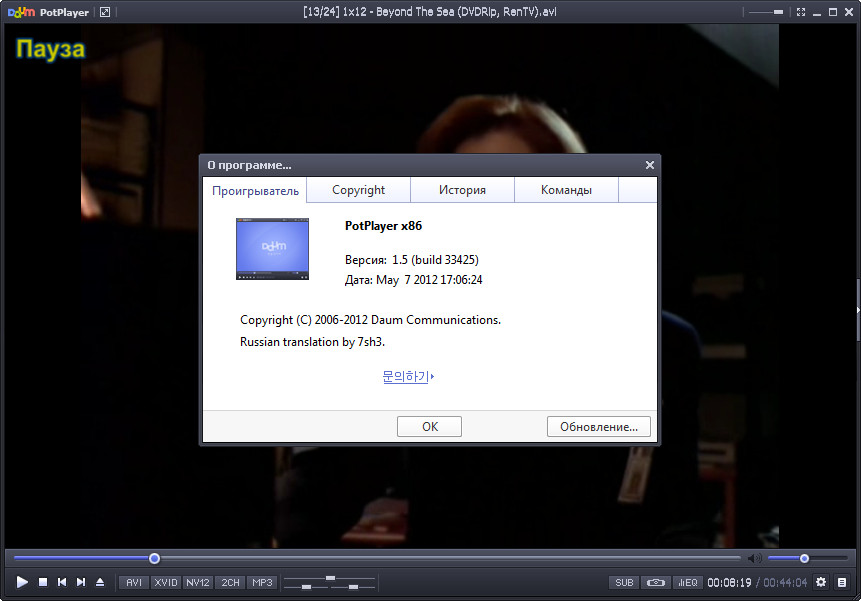Stop playback with the square Stop icon
The height and width of the screenshot is (601, 861).
pos(43,582)
